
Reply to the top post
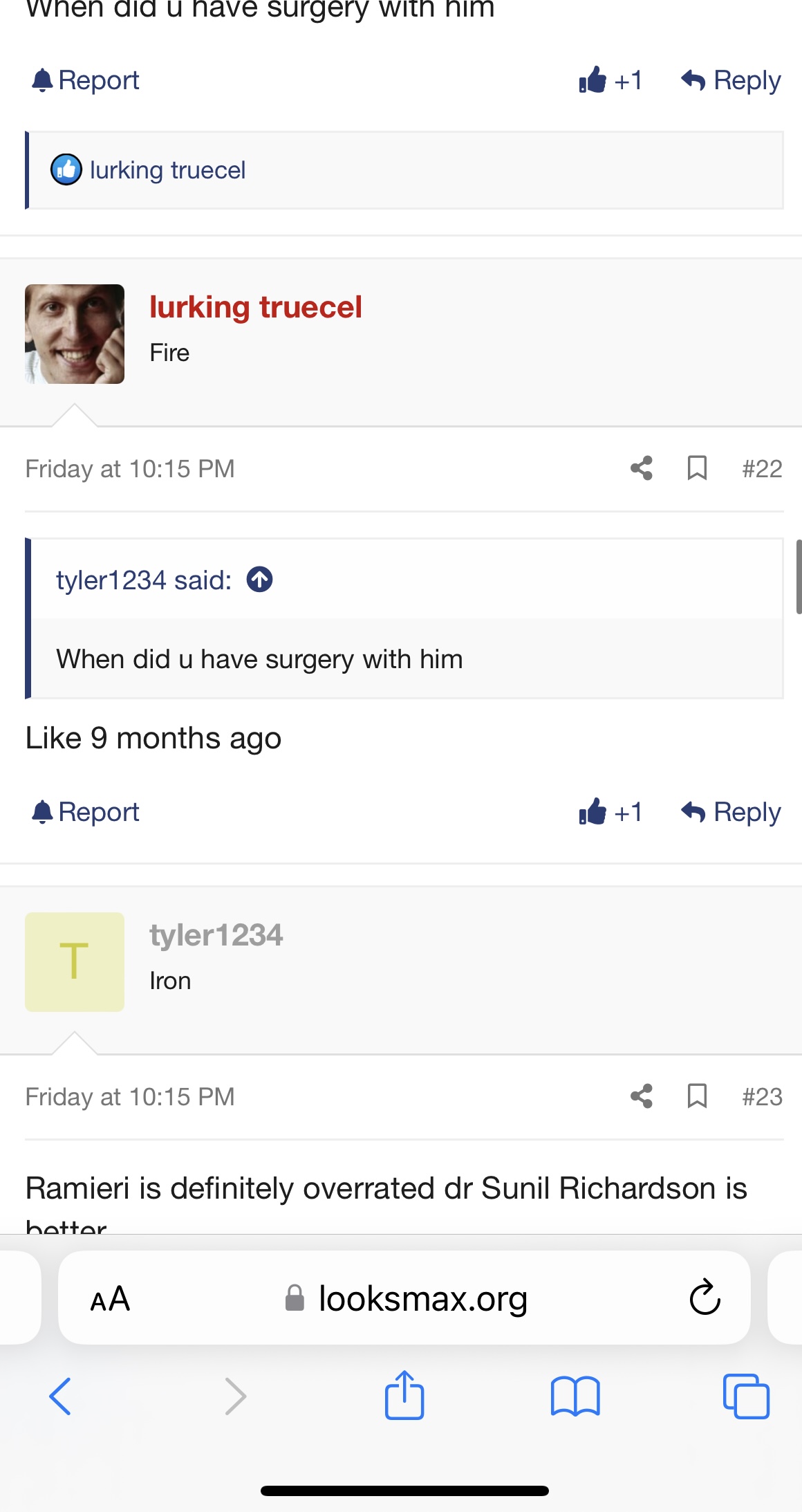731,80
